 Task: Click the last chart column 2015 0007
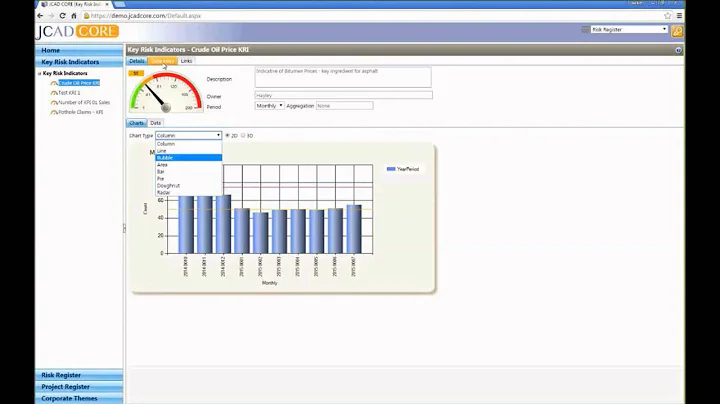point(354,229)
